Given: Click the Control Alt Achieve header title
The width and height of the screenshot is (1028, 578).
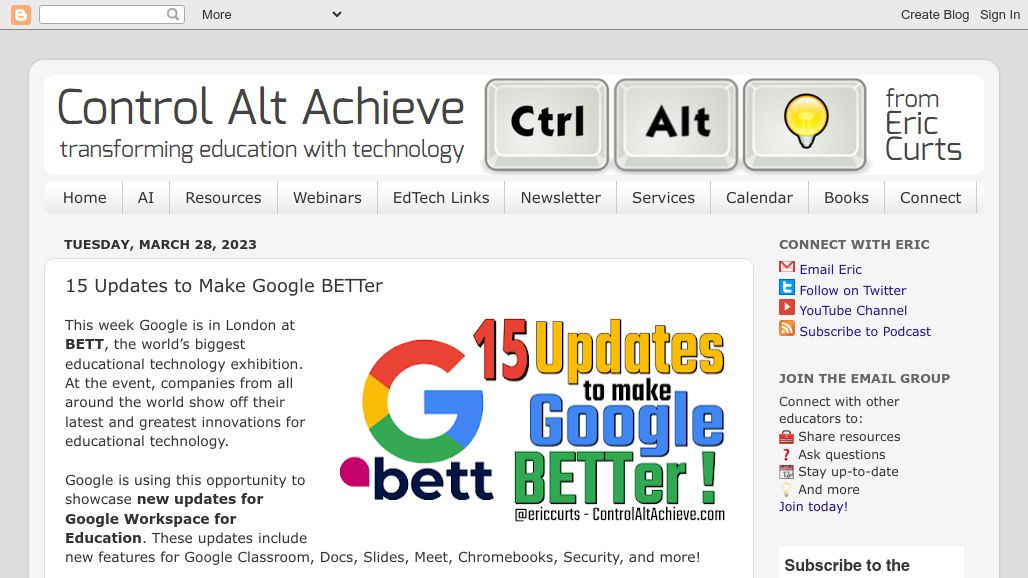Looking at the screenshot, I should pyautogui.click(x=260, y=107).
